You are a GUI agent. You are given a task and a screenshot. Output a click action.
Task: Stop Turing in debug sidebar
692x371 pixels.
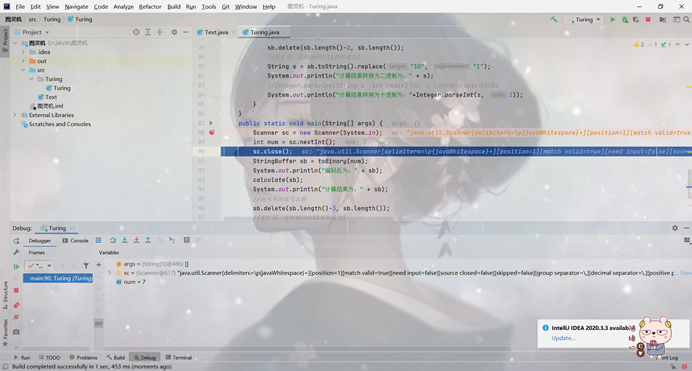[16, 290]
